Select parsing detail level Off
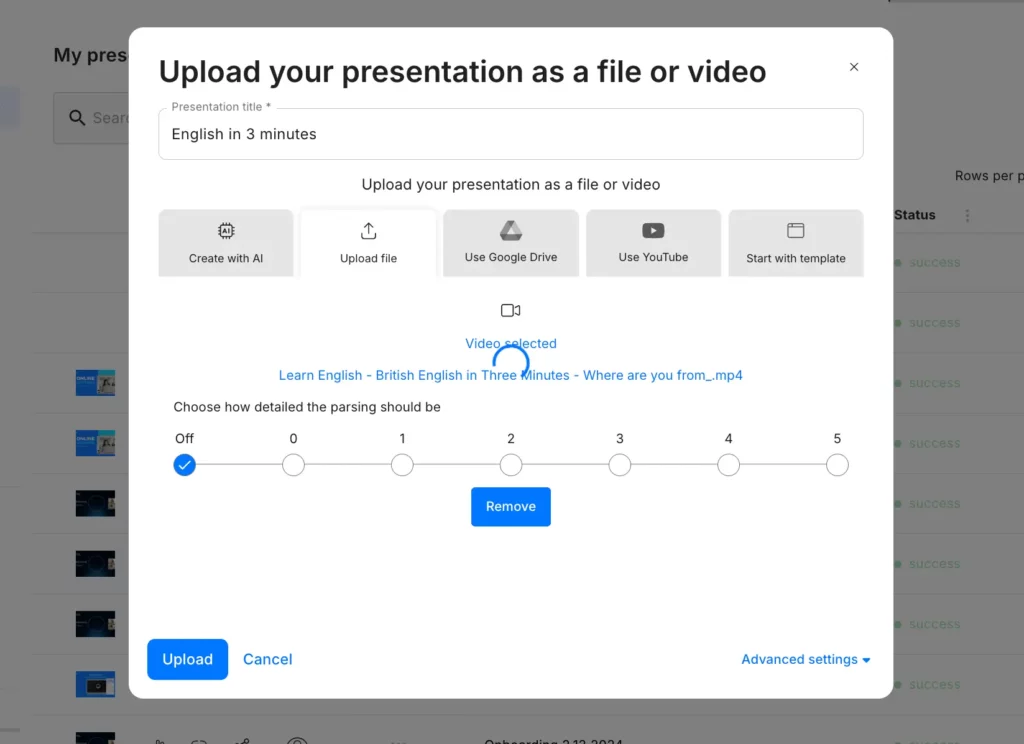This screenshot has height=744, width=1024. (185, 465)
